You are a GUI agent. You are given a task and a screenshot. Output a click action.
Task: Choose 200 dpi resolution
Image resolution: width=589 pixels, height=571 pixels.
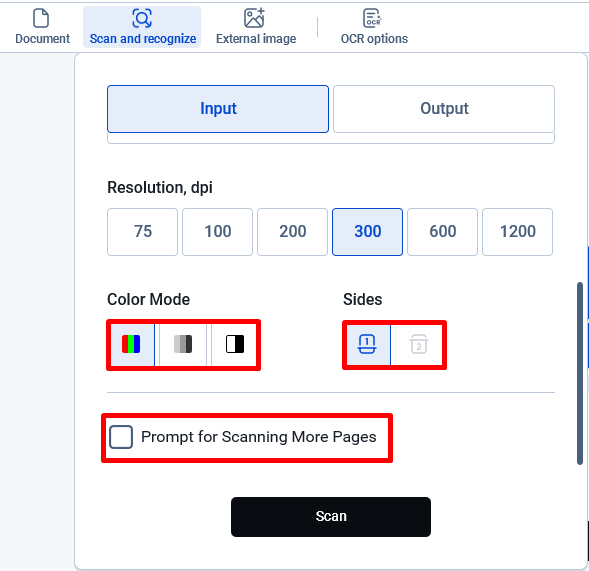coord(292,232)
